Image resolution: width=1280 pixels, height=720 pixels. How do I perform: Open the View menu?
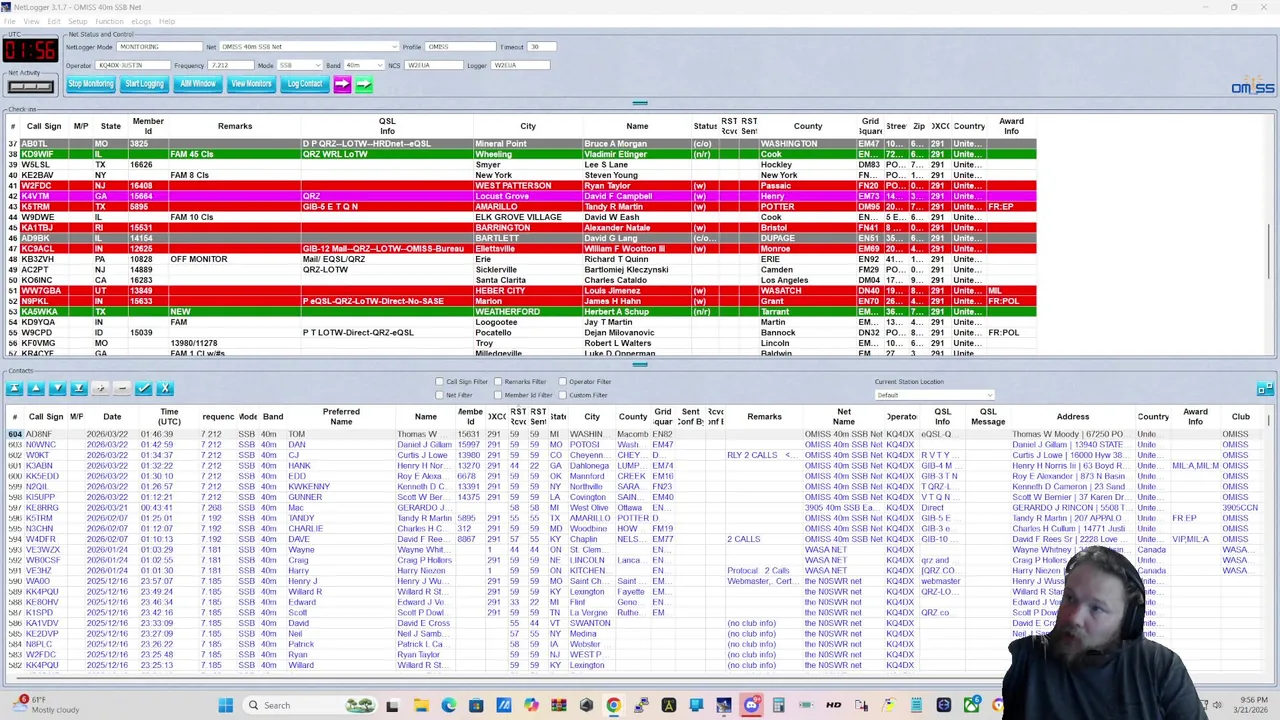tap(31, 21)
